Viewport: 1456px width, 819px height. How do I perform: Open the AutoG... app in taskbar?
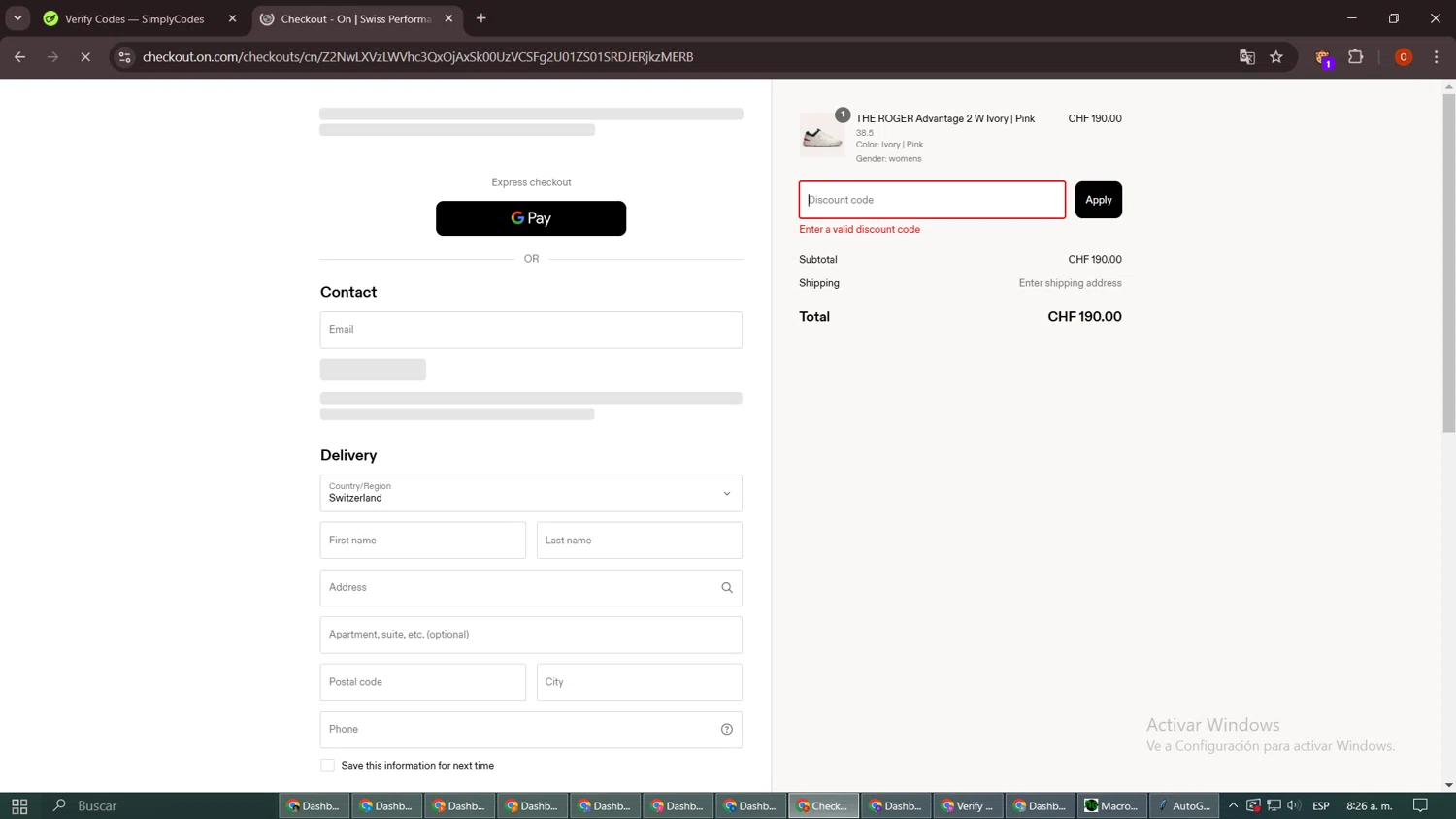tap(1184, 805)
